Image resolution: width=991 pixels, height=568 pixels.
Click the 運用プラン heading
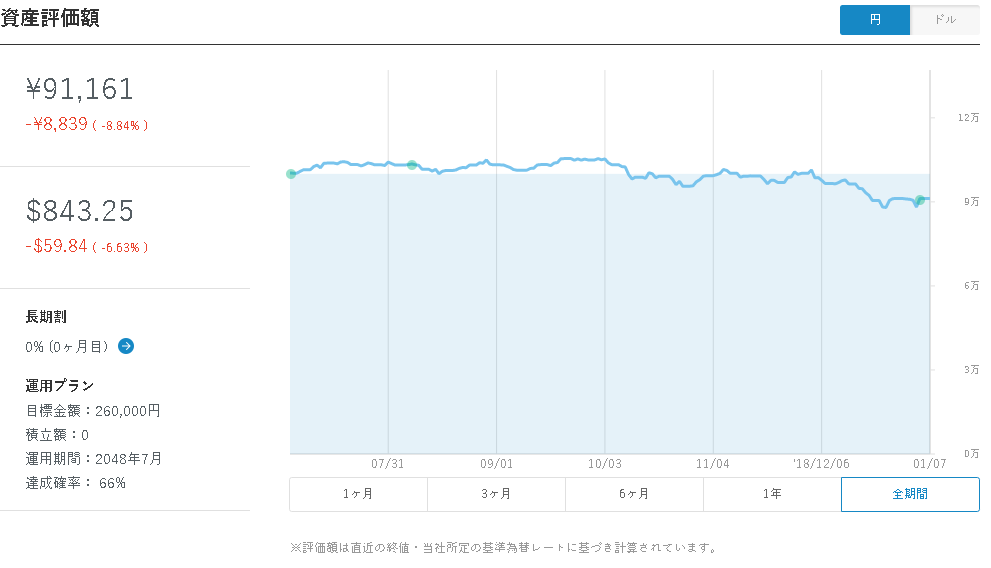coord(59,385)
